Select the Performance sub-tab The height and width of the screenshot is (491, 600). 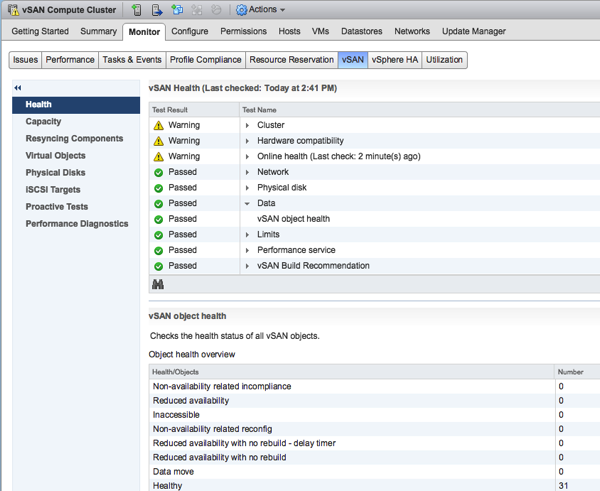click(70, 60)
